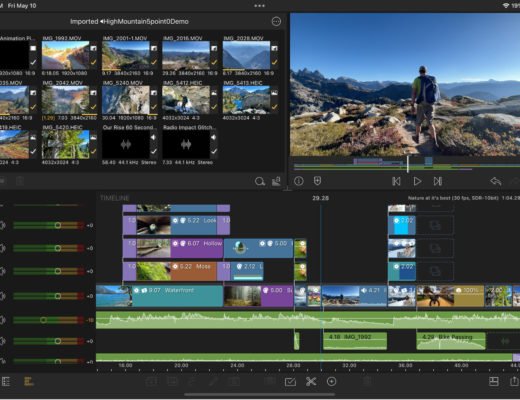Screen dimensions: 520x400
Task: Select IMG_5420.HEIC forest thumbnail
Action: pos(65,145)
